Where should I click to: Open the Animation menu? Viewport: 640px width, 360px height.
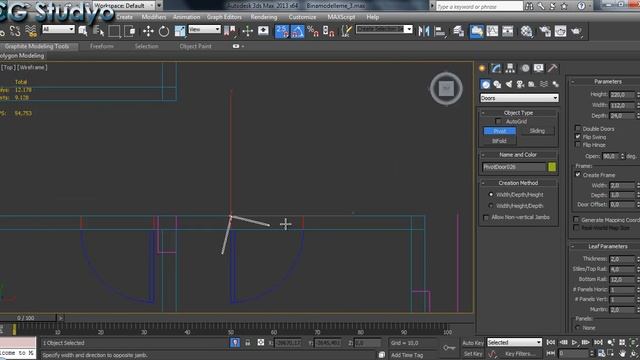pyautogui.click(x=186, y=17)
